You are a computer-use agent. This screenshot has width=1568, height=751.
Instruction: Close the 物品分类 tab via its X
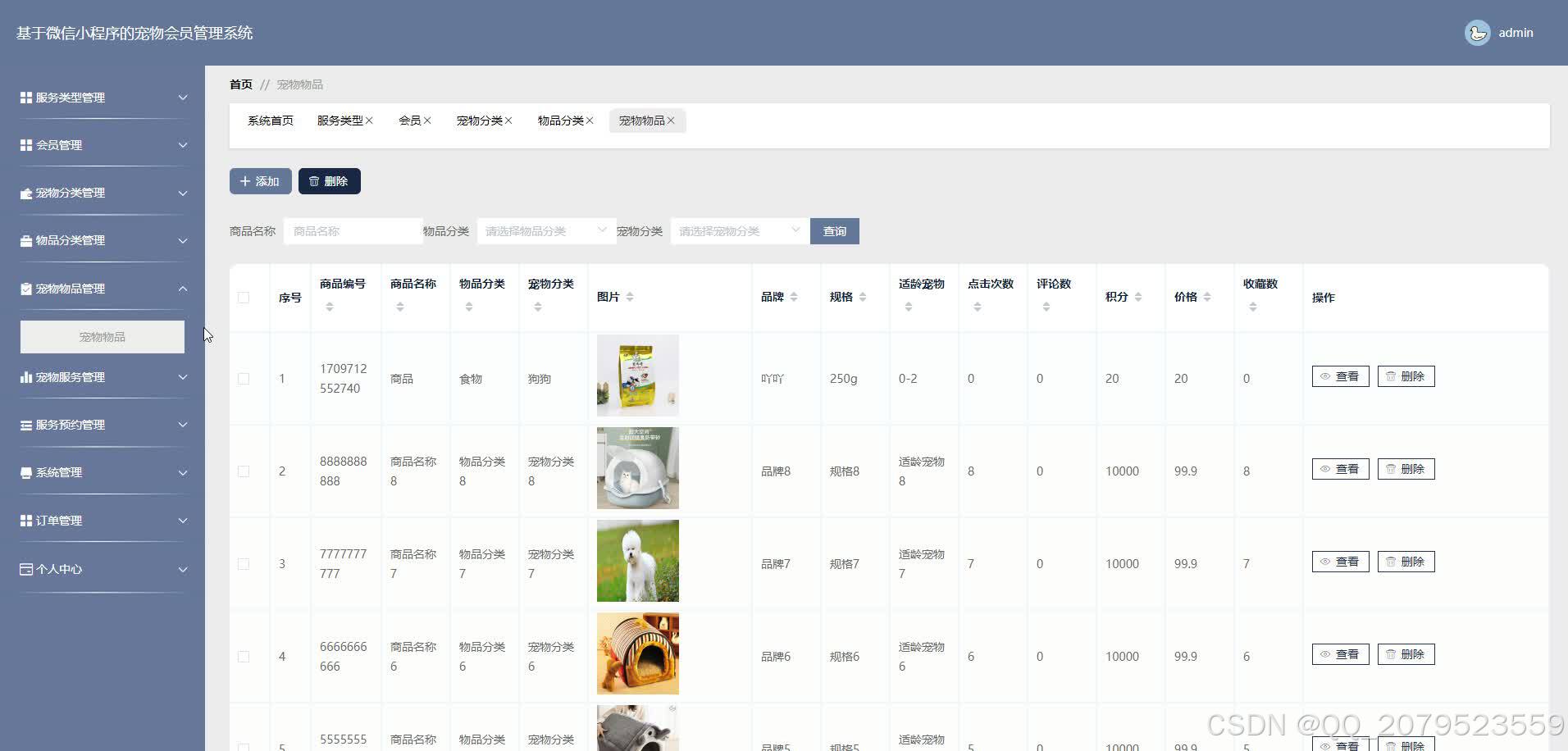point(590,121)
